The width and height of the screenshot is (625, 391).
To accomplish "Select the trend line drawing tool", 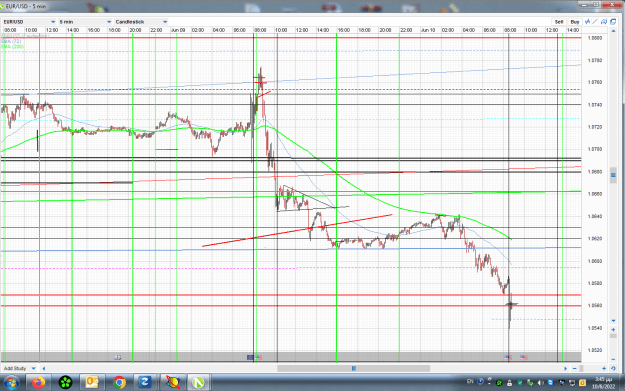I will point(596,22).
